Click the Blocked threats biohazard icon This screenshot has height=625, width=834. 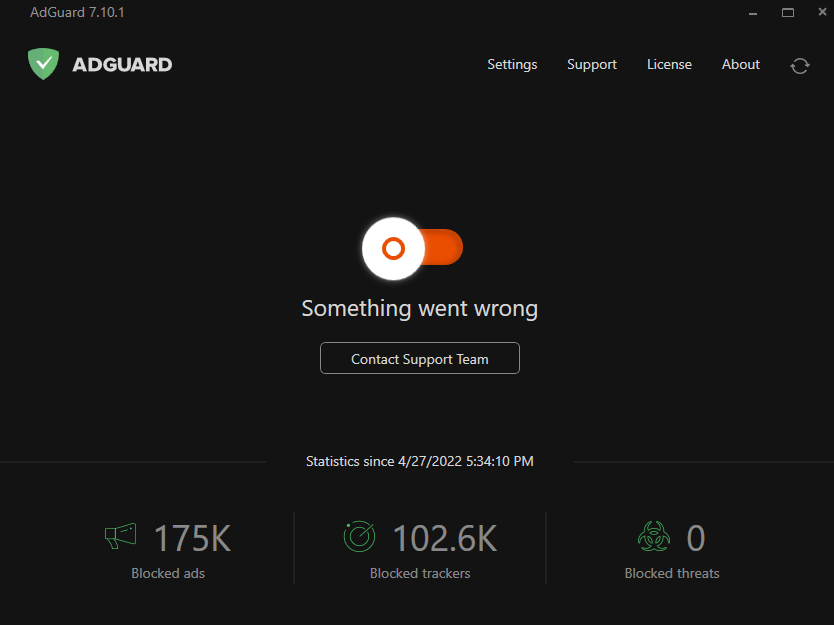point(654,536)
